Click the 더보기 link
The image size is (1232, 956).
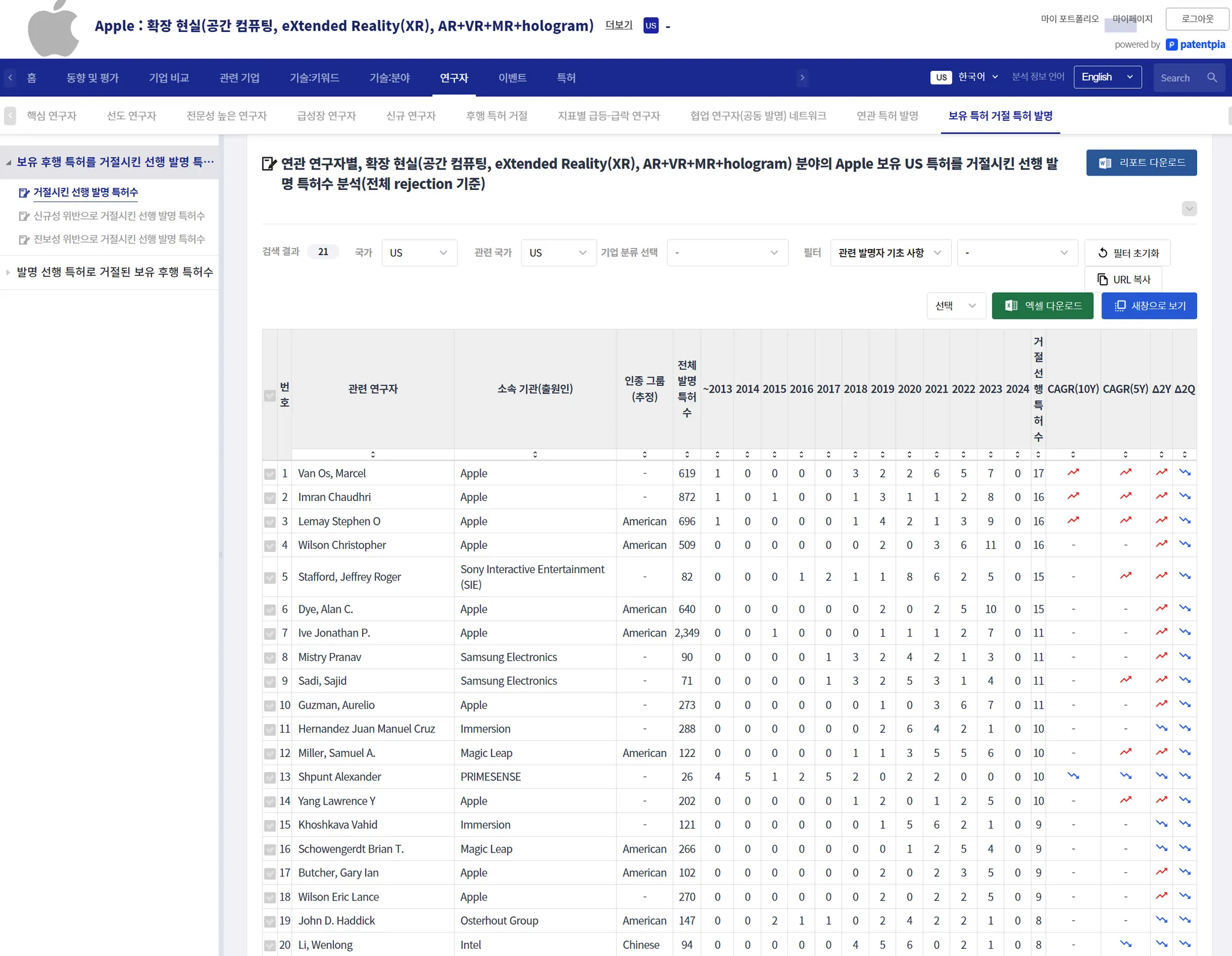(x=618, y=25)
